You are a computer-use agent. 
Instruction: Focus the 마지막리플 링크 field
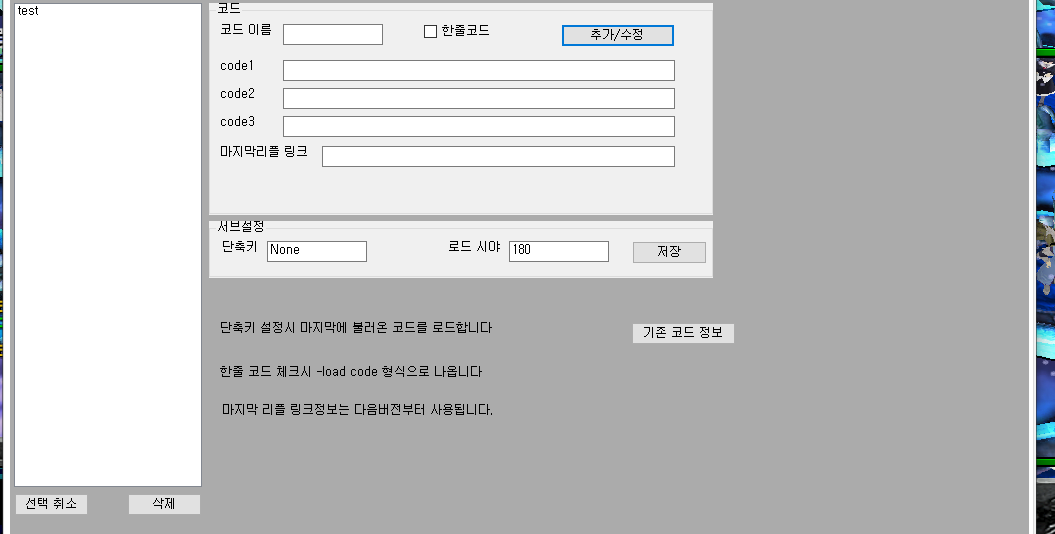(x=497, y=157)
